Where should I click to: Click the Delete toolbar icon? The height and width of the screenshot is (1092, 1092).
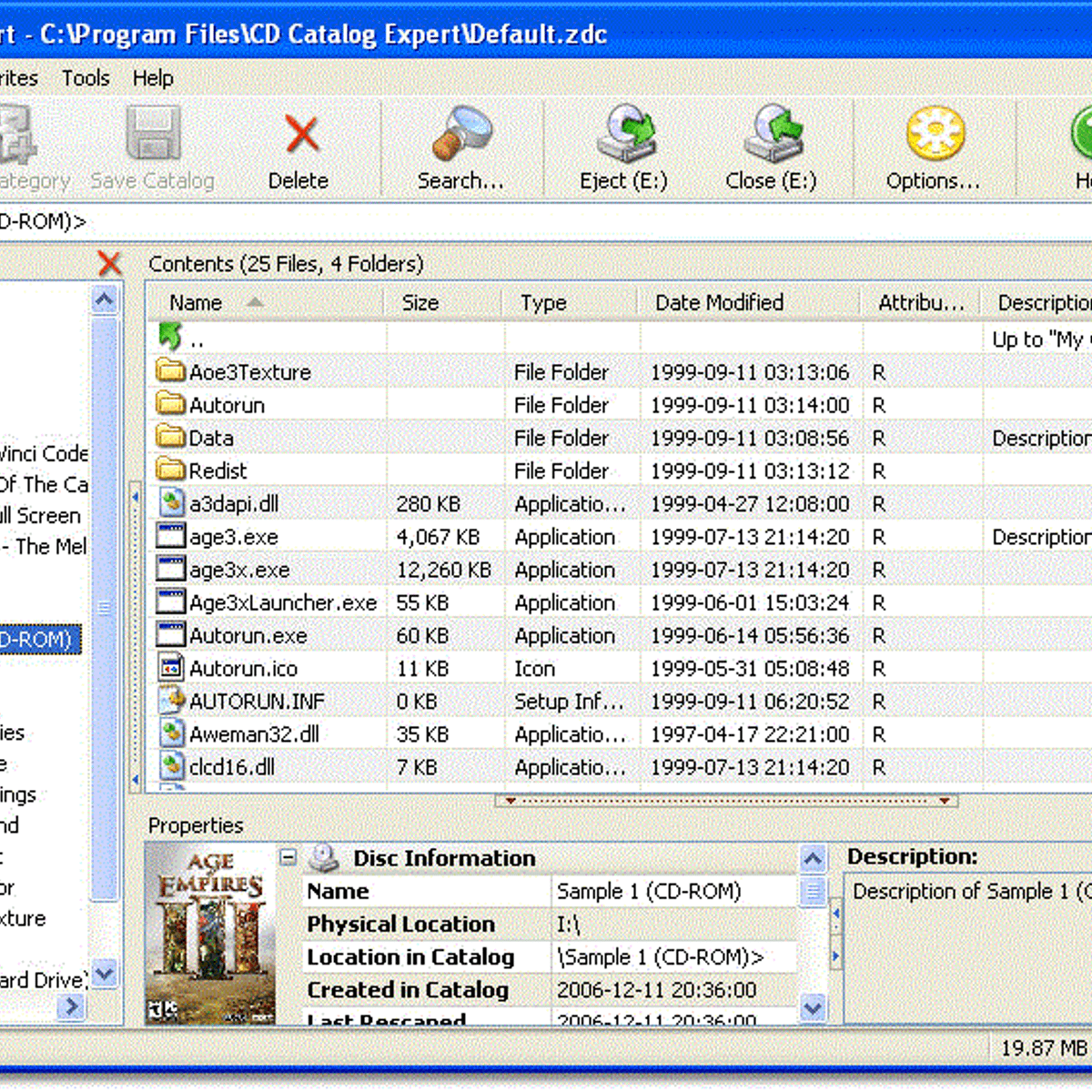coord(300,135)
